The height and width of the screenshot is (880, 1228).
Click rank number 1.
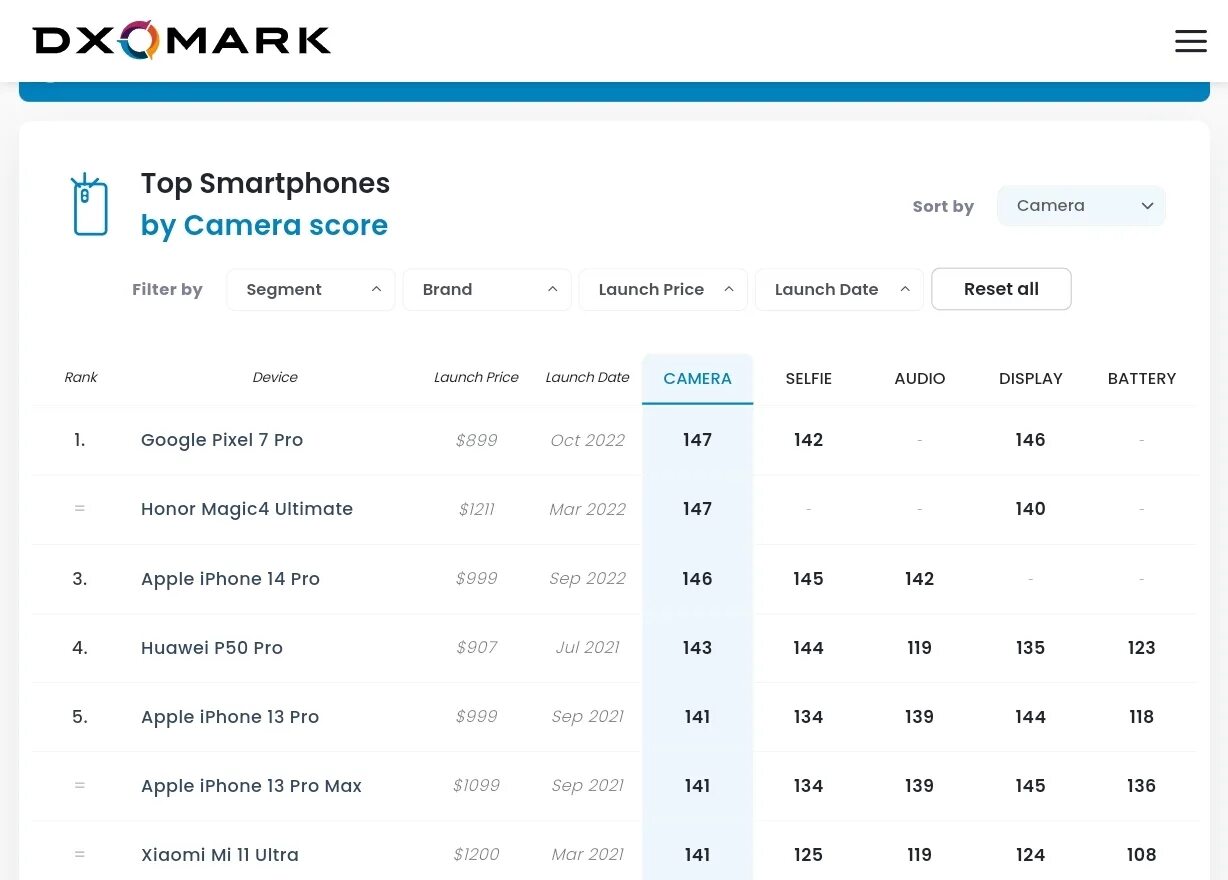79,440
